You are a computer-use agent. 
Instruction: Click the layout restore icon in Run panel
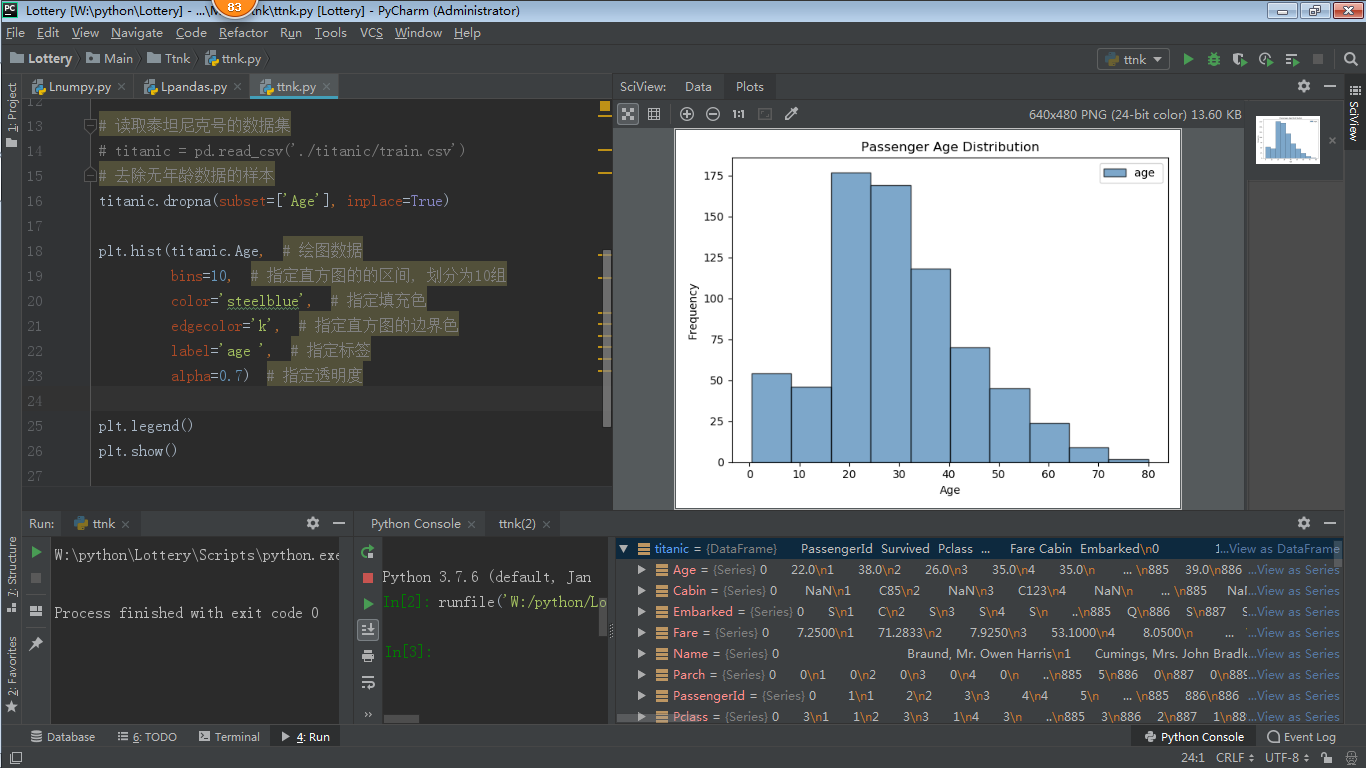(x=36, y=610)
